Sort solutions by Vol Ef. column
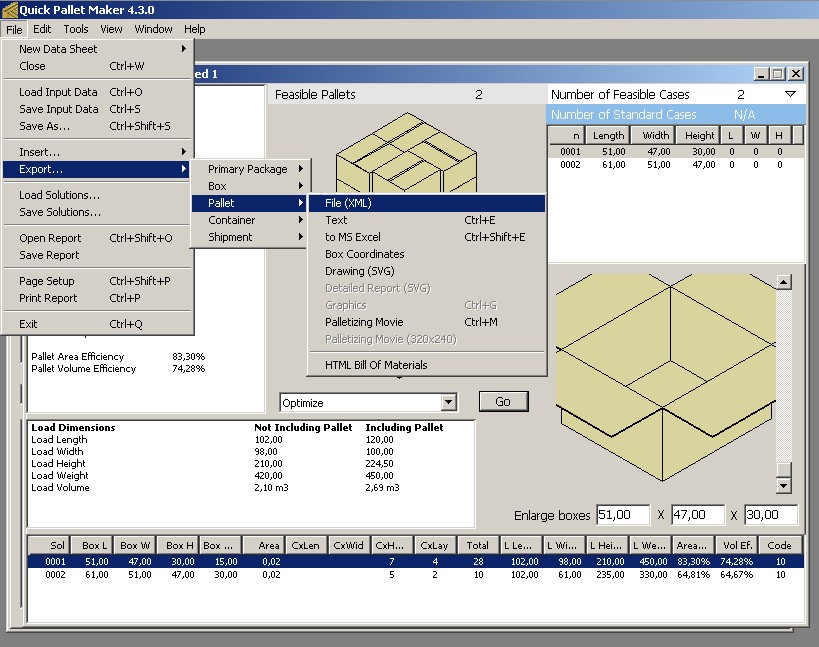The image size is (819, 647). [x=737, y=545]
